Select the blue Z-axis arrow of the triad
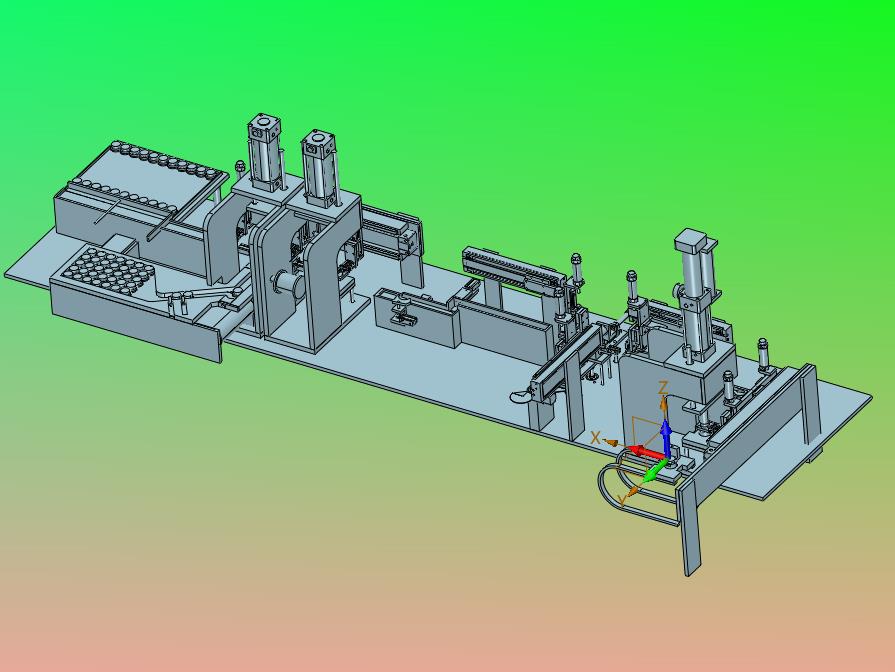The image size is (895, 672). click(666, 438)
